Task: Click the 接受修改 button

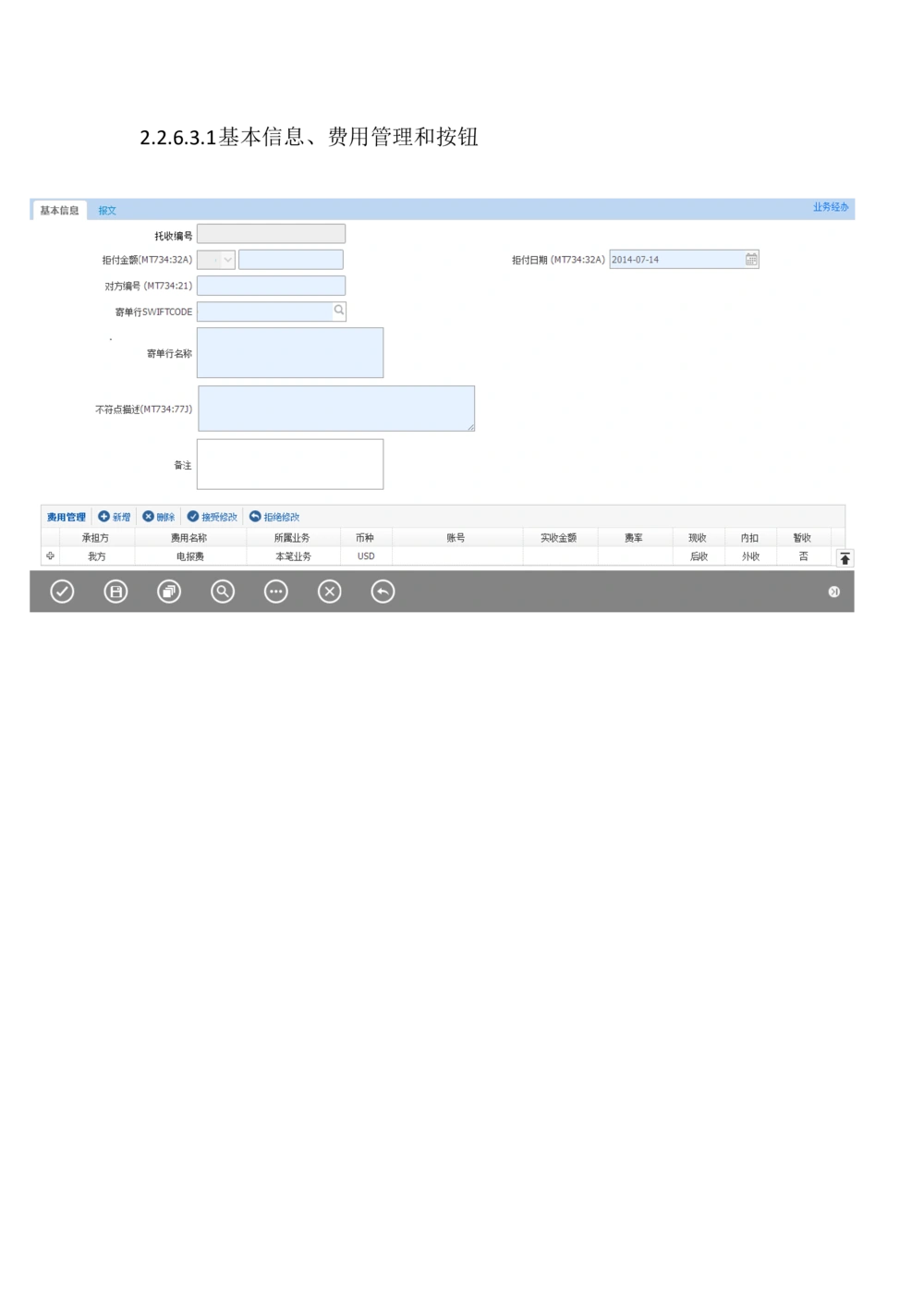Action: click(213, 517)
